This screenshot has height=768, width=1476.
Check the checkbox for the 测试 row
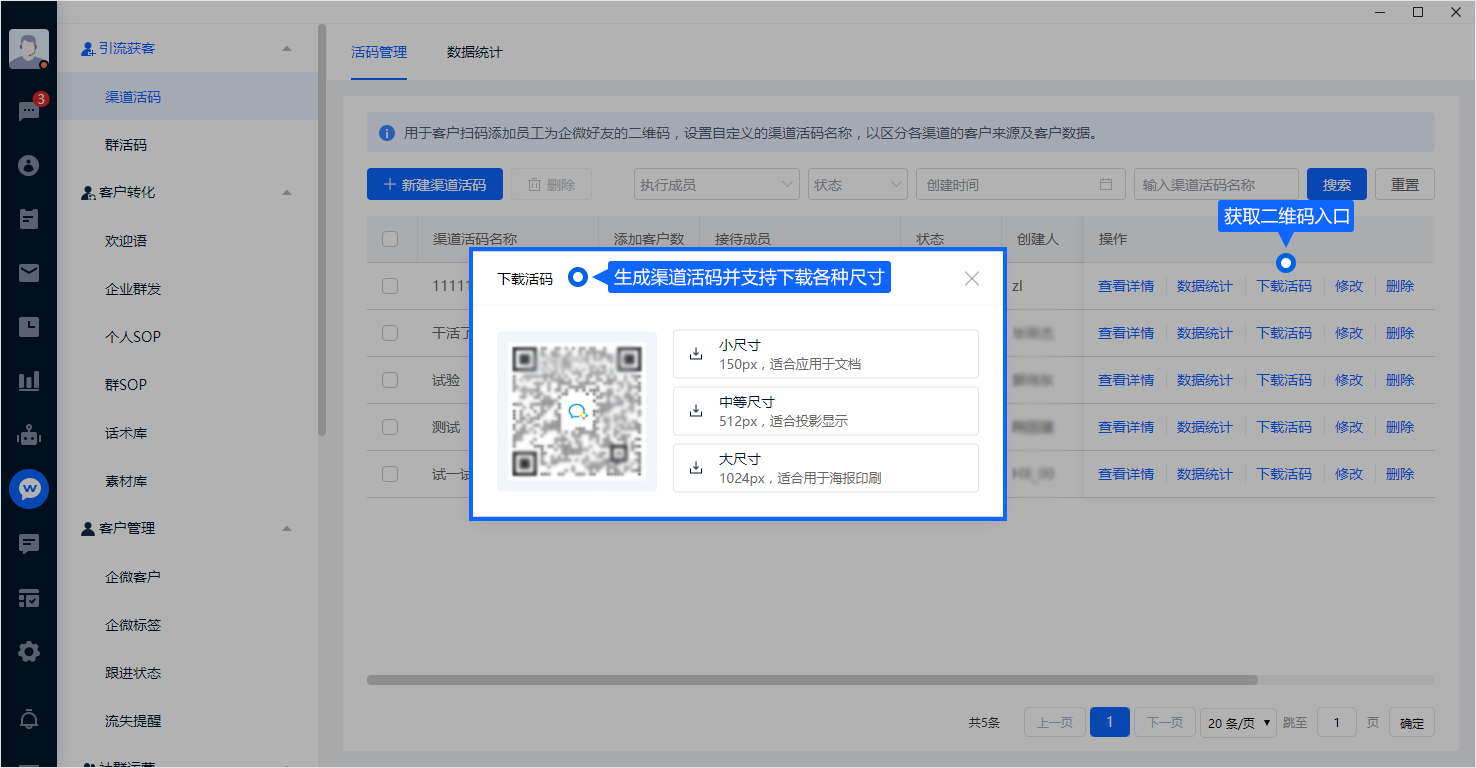tap(390, 427)
